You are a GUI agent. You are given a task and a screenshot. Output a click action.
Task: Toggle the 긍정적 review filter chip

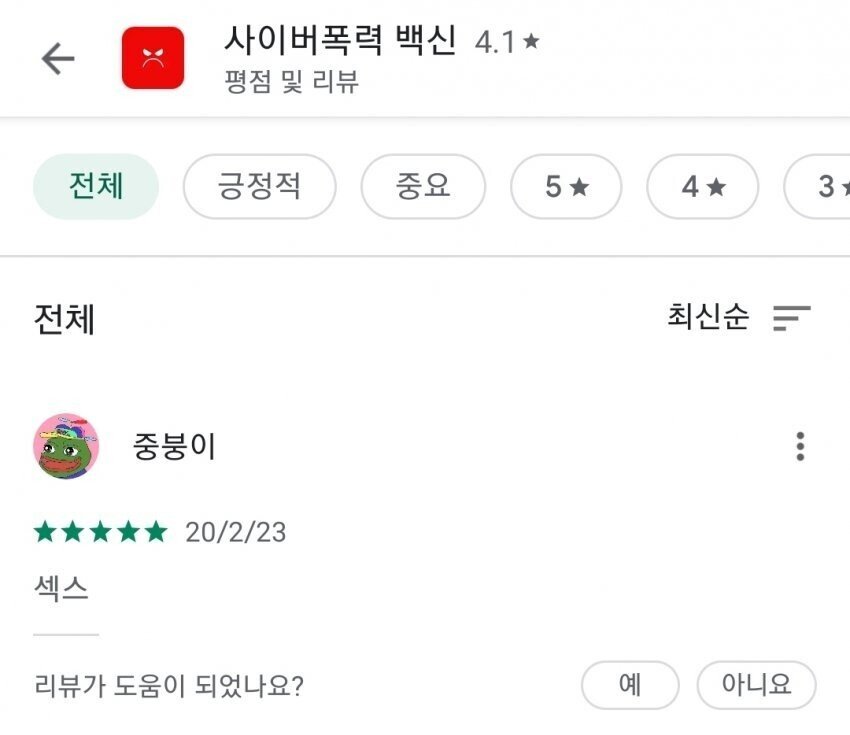tap(259, 187)
